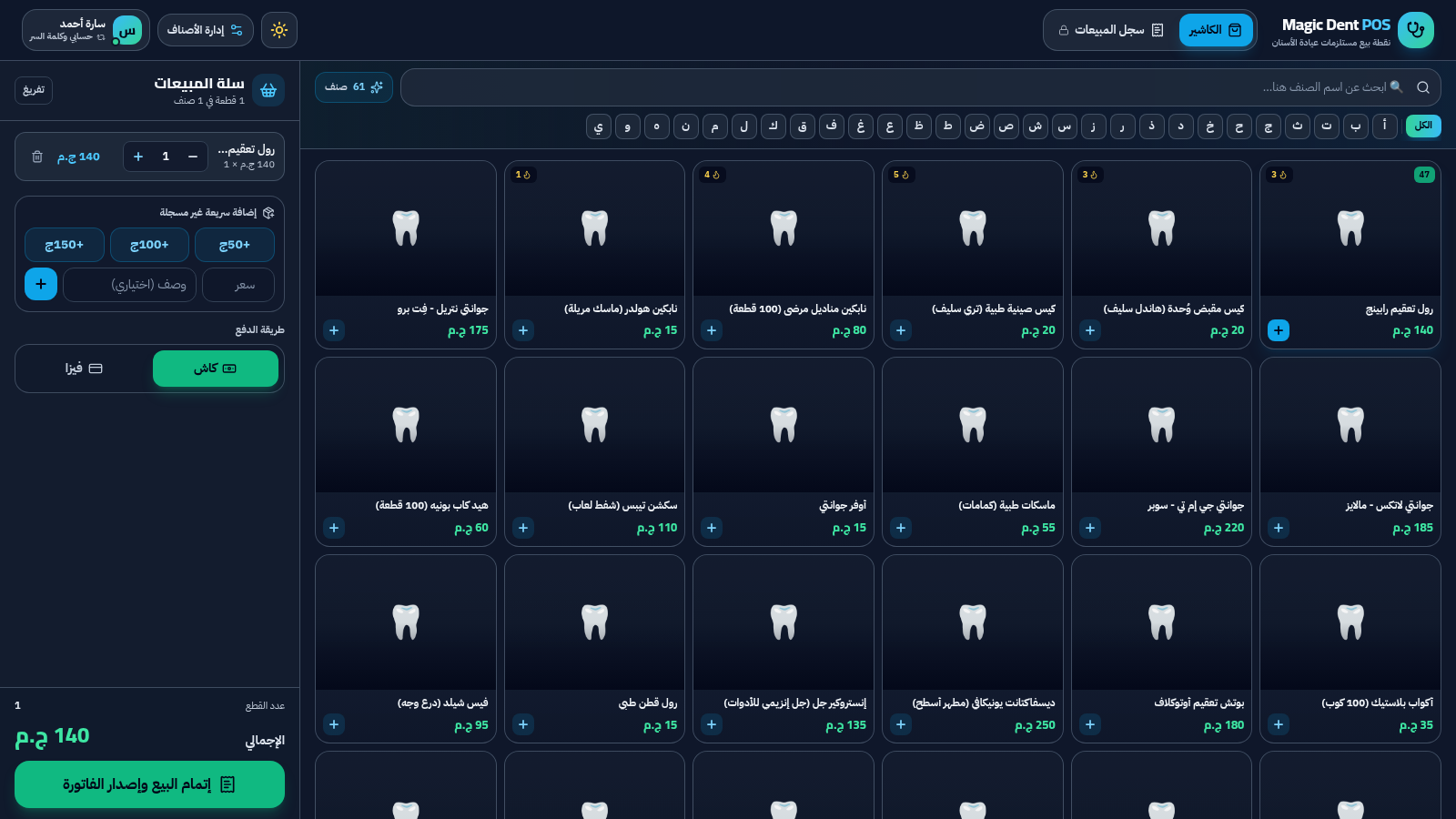Switch to الكاشير tab

[x=1216, y=30]
